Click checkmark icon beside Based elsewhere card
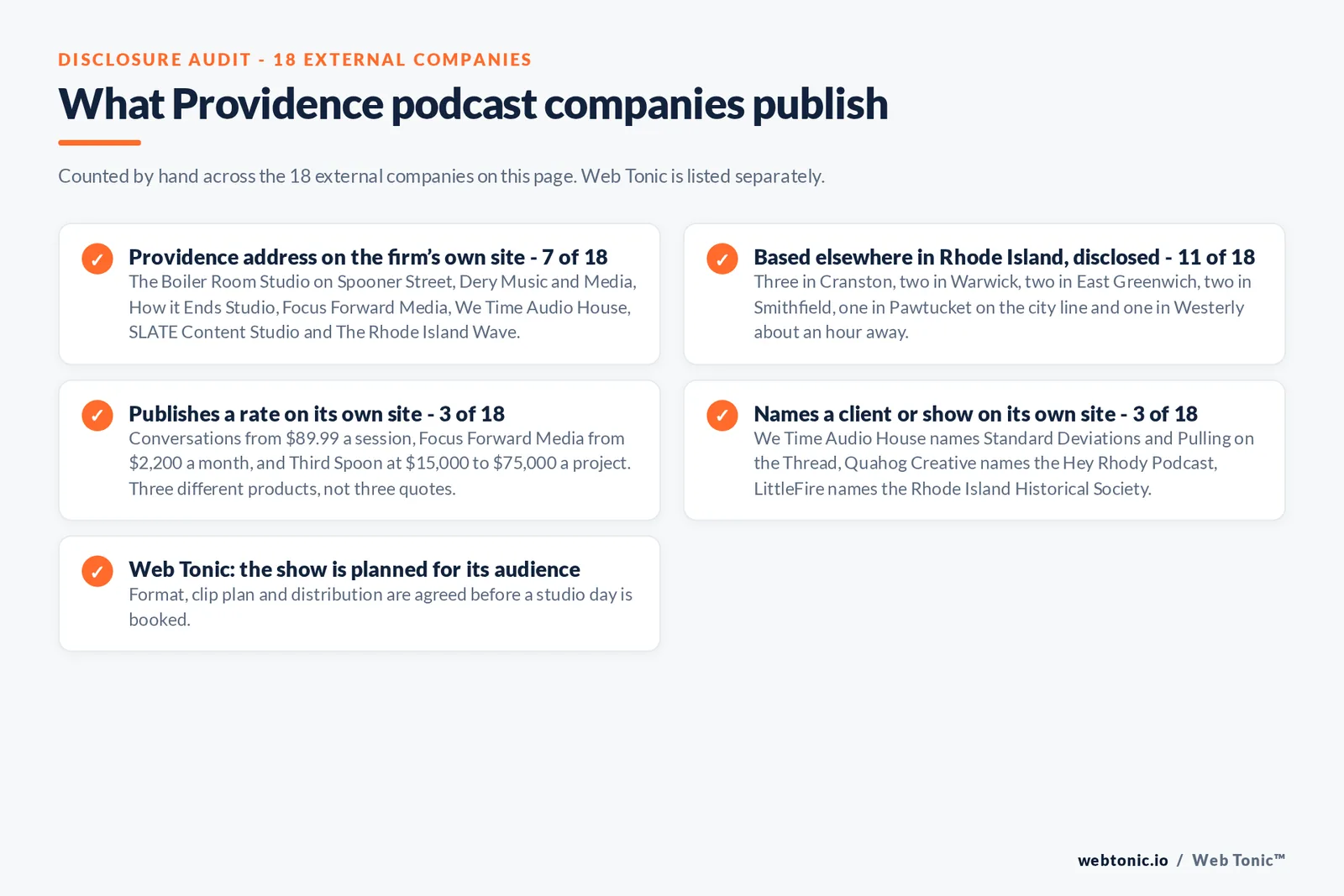This screenshot has height=896, width=1344. pyautogui.click(x=722, y=259)
